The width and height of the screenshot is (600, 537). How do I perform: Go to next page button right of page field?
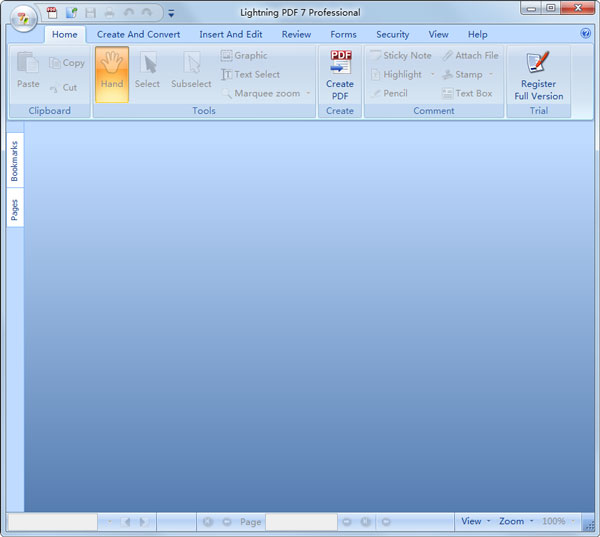(347, 522)
